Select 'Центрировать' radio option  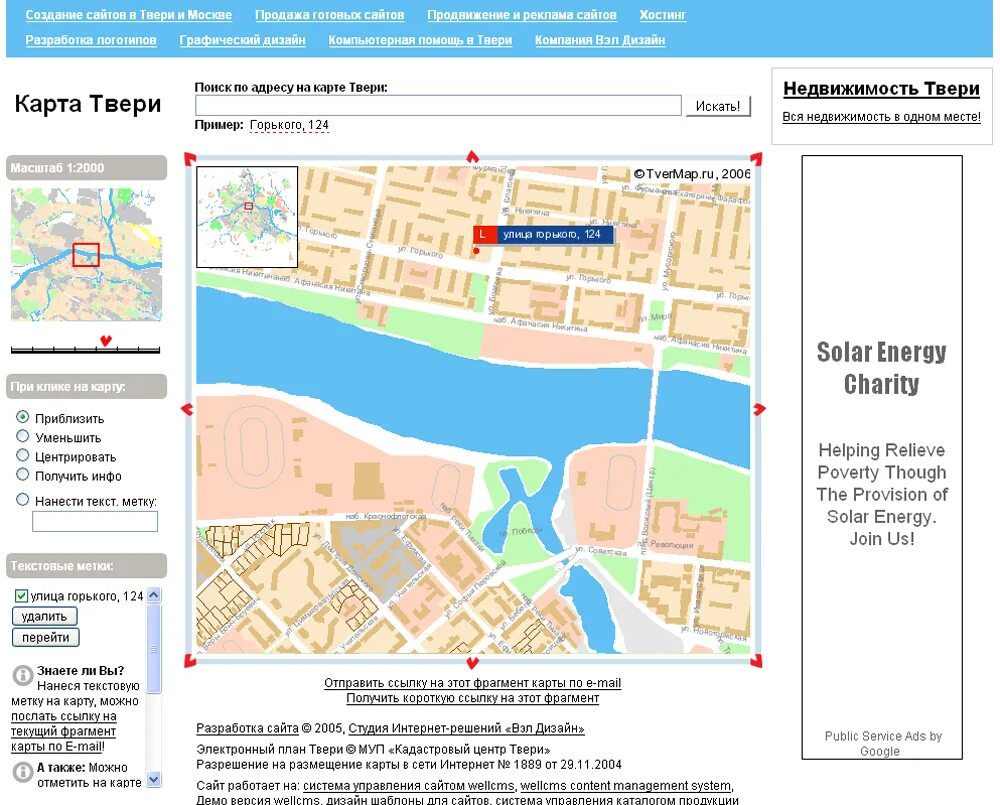coord(22,455)
